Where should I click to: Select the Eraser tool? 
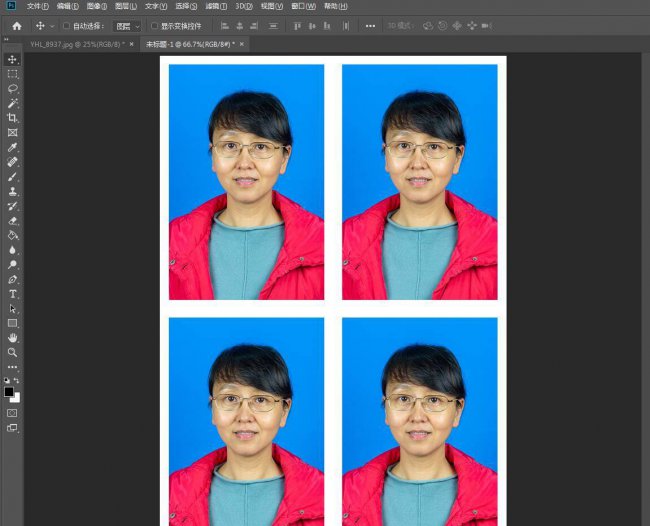(x=12, y=221)
